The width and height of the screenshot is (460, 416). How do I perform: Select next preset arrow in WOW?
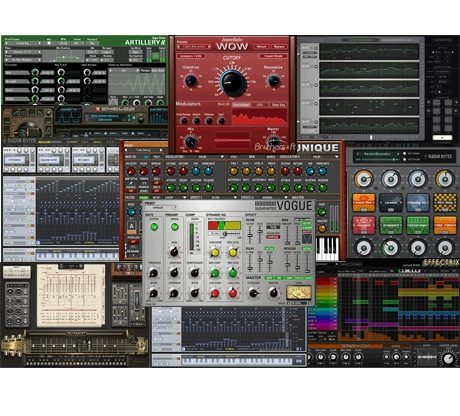(209, 47)
